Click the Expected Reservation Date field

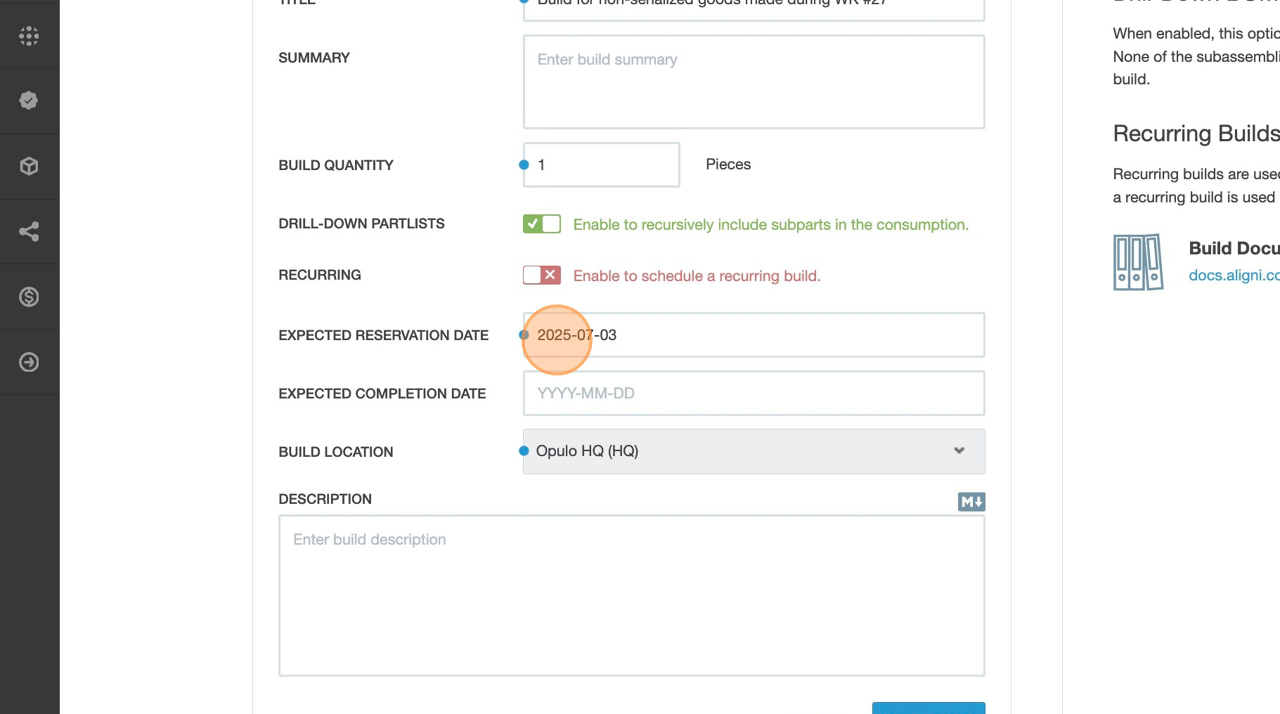(753, 335)
